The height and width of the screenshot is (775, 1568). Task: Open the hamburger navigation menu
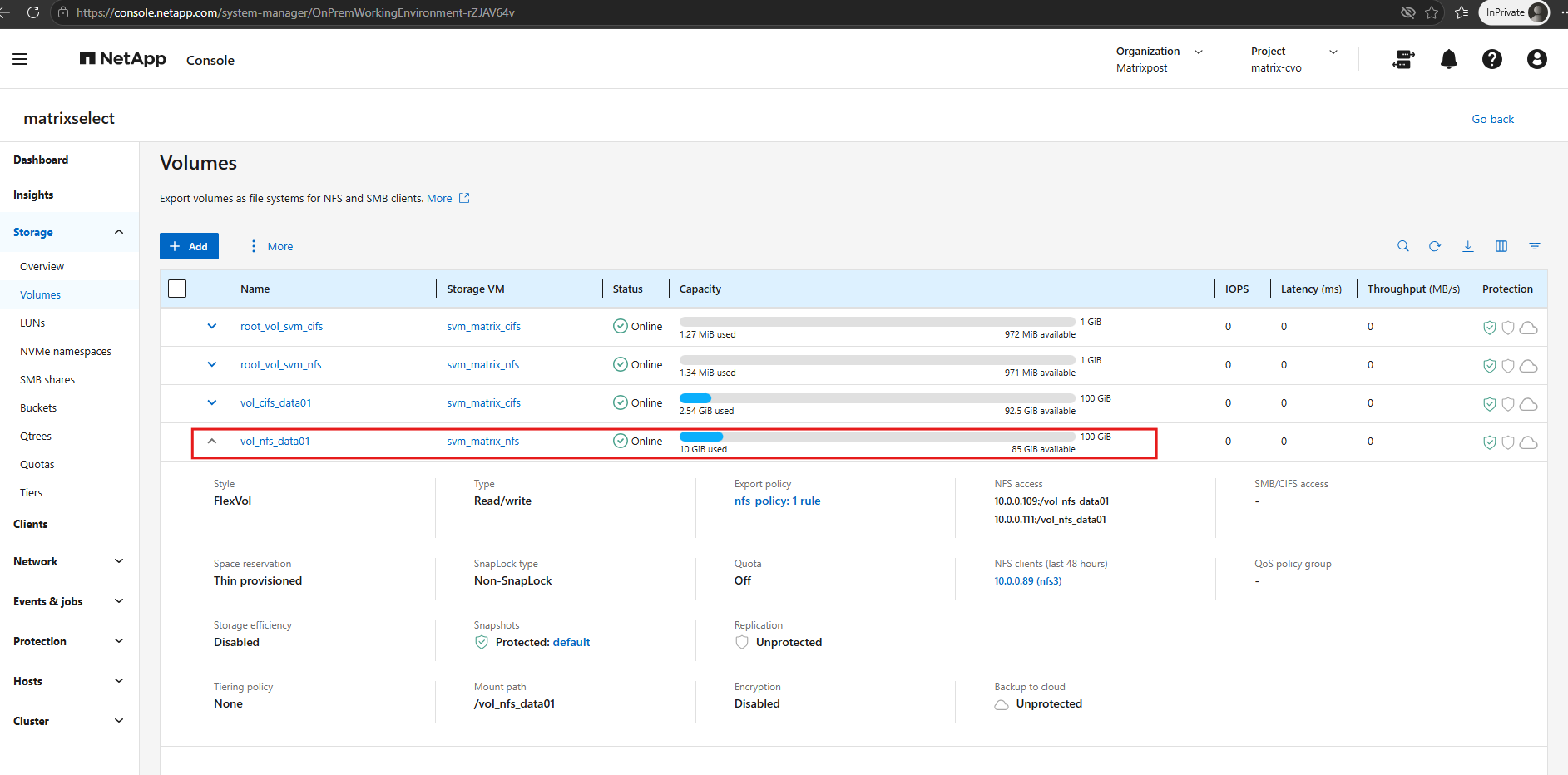point(20,59)
